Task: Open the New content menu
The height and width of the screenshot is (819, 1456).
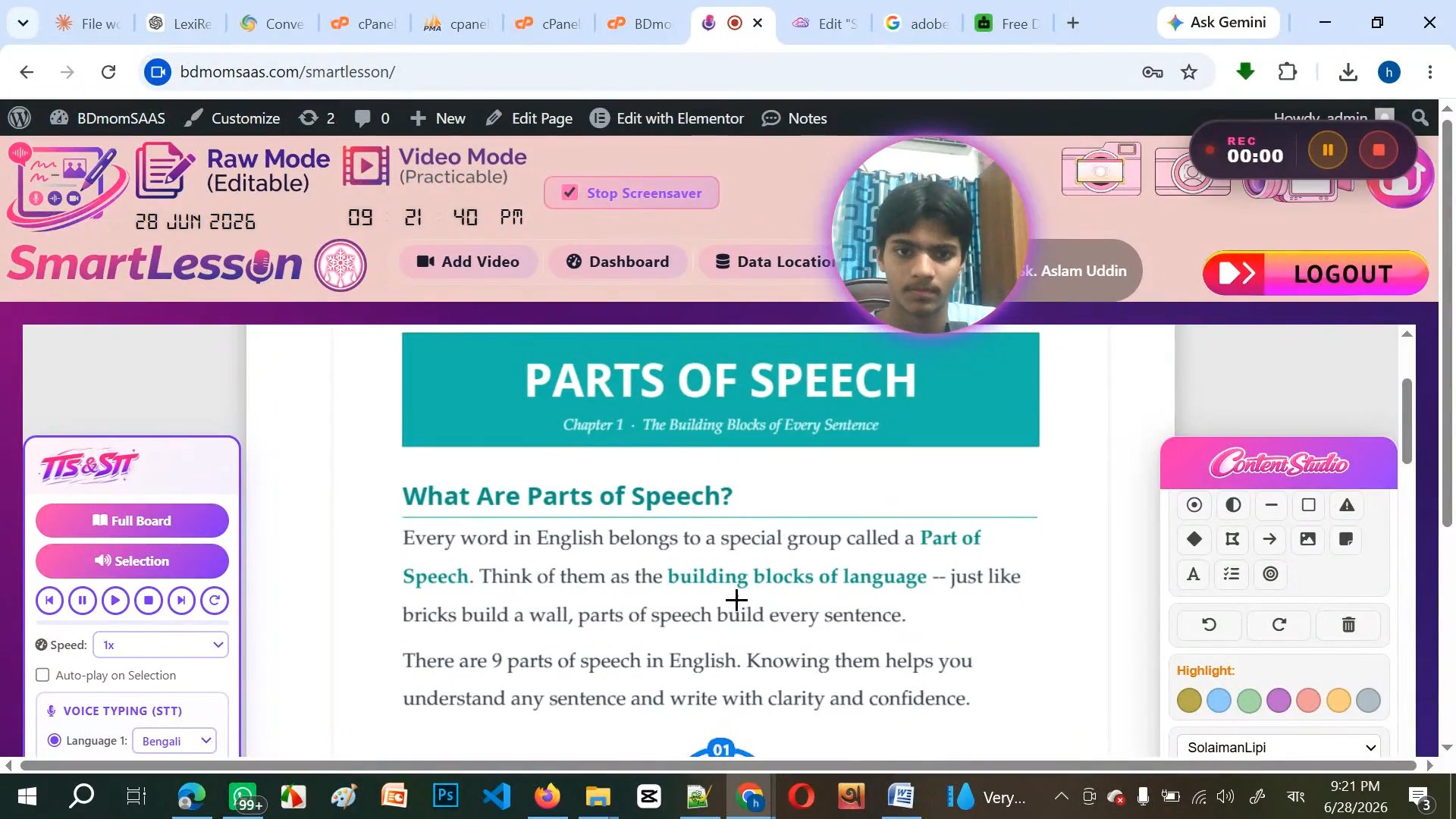Action: (x=438, y=118)
